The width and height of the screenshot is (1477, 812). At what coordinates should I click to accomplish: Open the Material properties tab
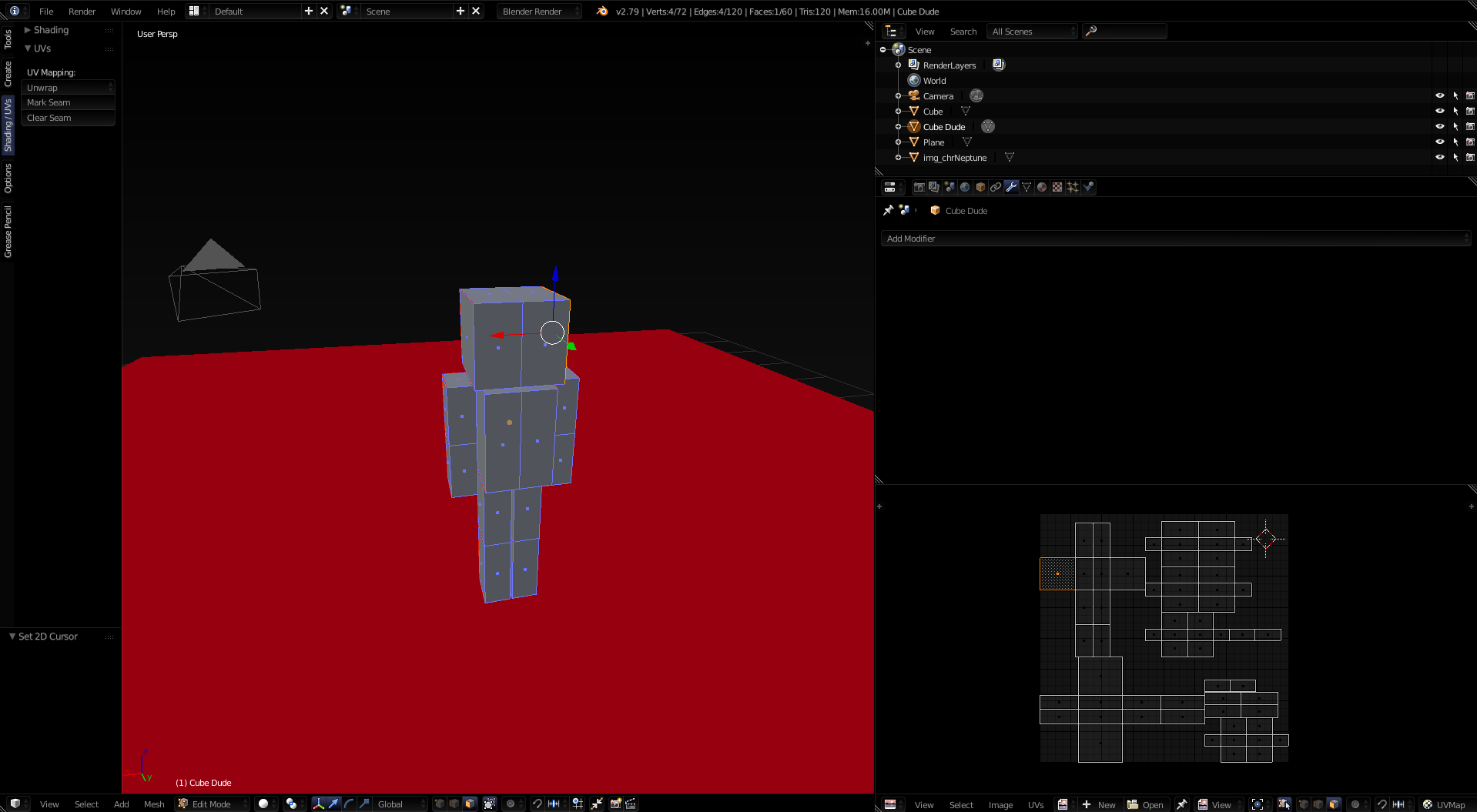pyautogui.click(x=1042, y=187)
